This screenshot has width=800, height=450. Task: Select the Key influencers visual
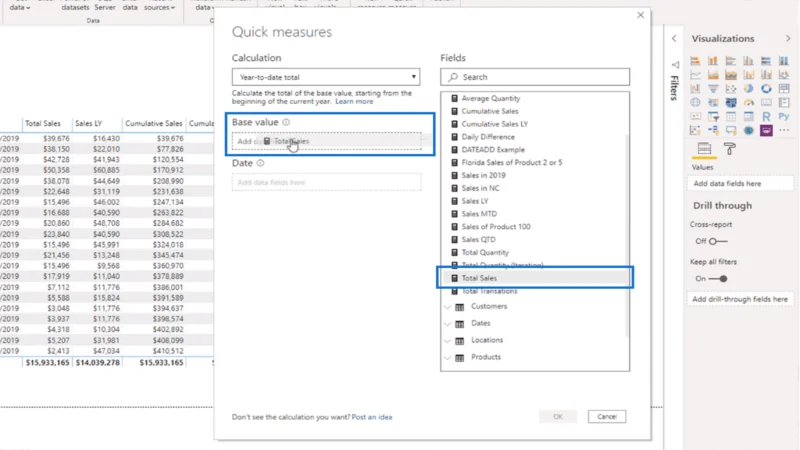pos(695,130)
